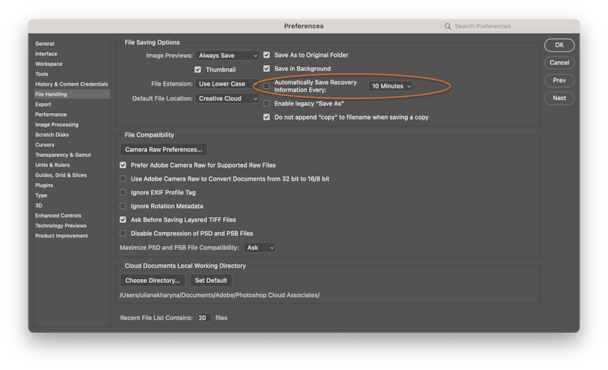The width and height of the screenshot is (608, 370).
Task: Expand the Default File Location dropdown
Action: point(227,99)
